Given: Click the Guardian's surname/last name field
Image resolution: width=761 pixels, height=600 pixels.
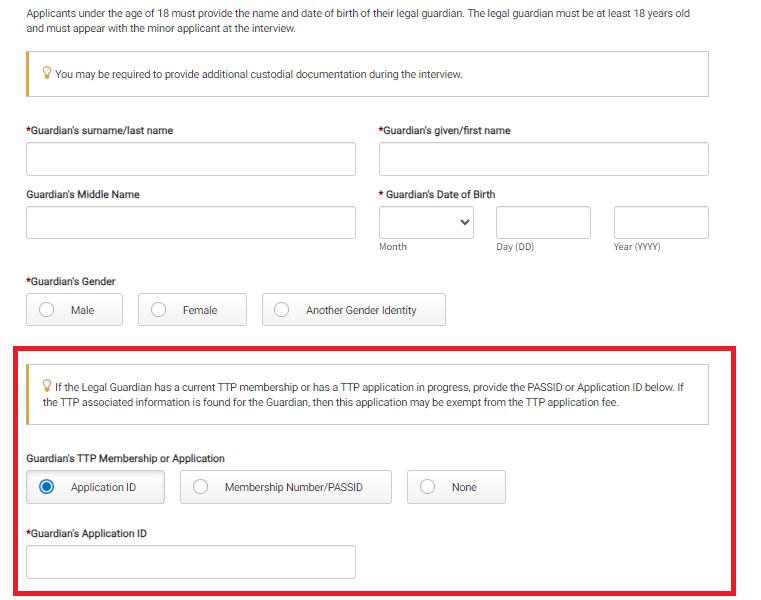Looking at the screenshot, I should point(191,159).
